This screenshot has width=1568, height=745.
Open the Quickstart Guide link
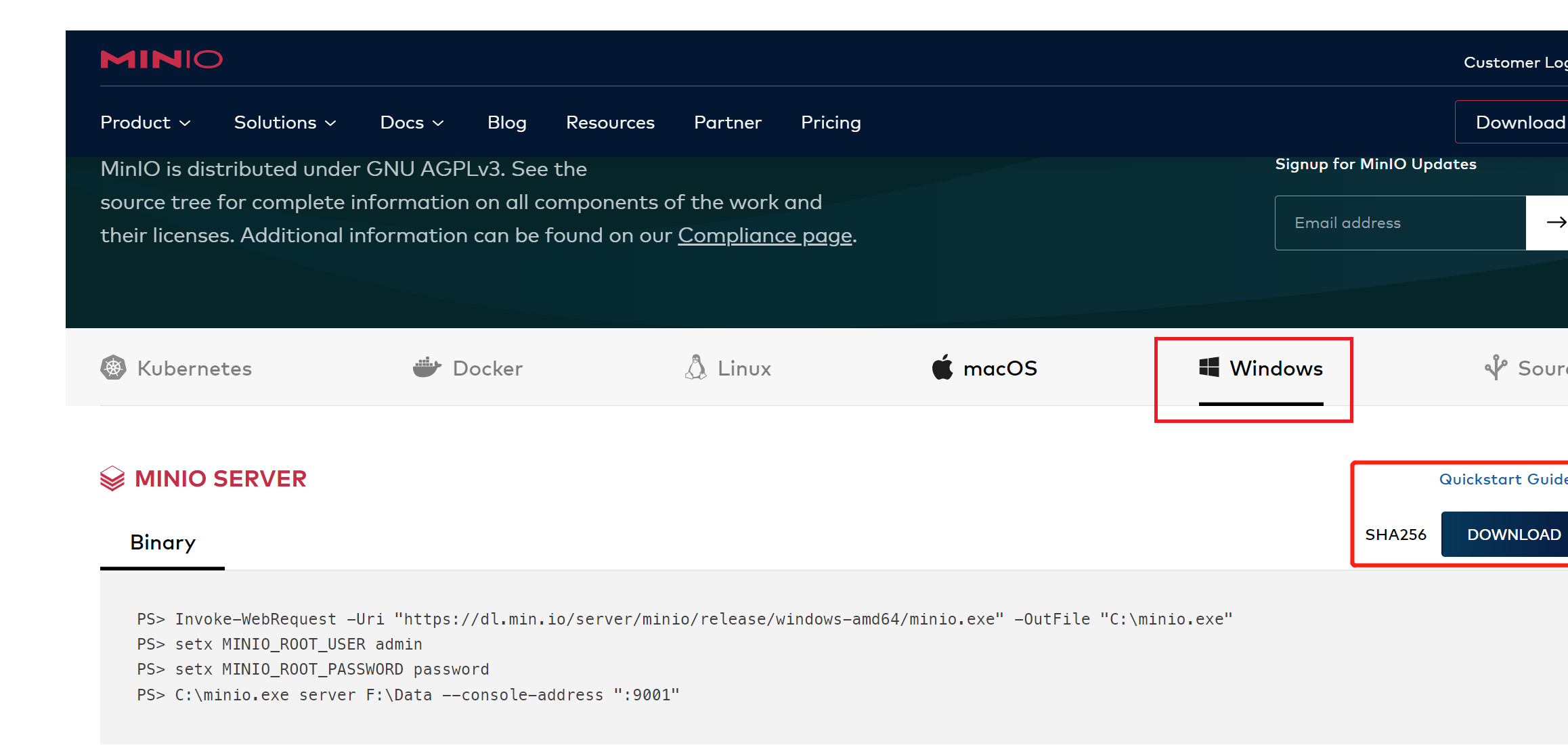tap(1502, 479)
